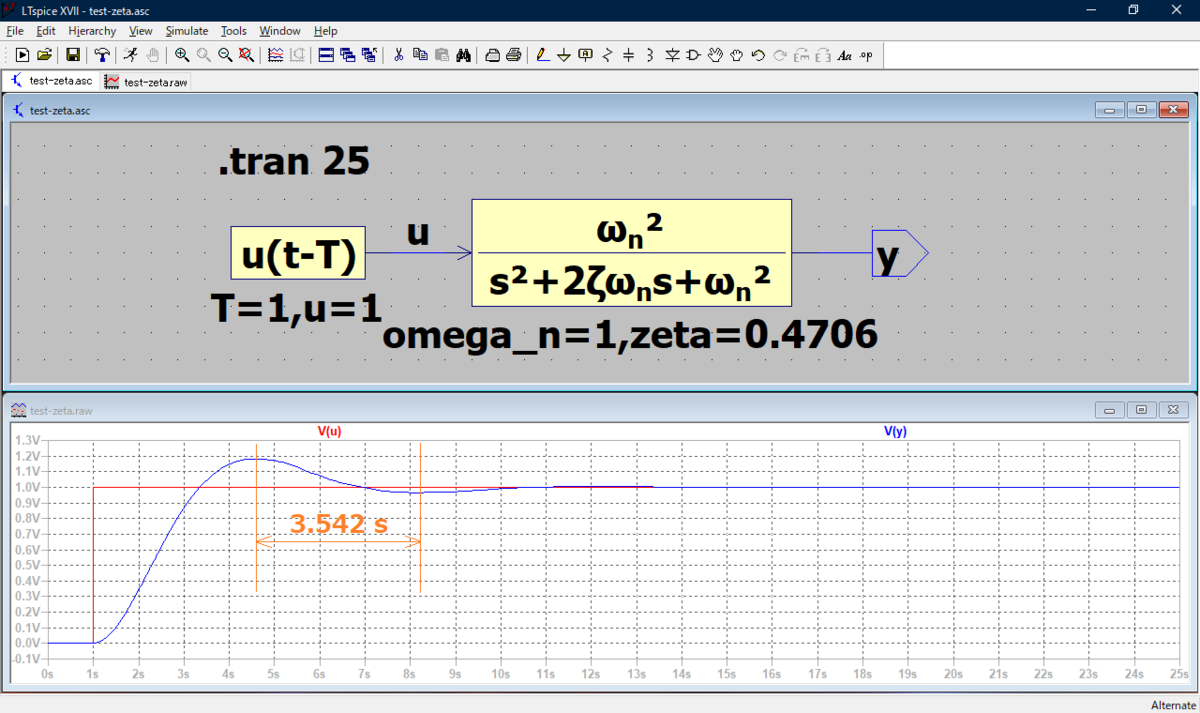The height and width of the screenshot is (713, 1200).
Task: Run the simulation with running man icon
Action: coord(130,55)
